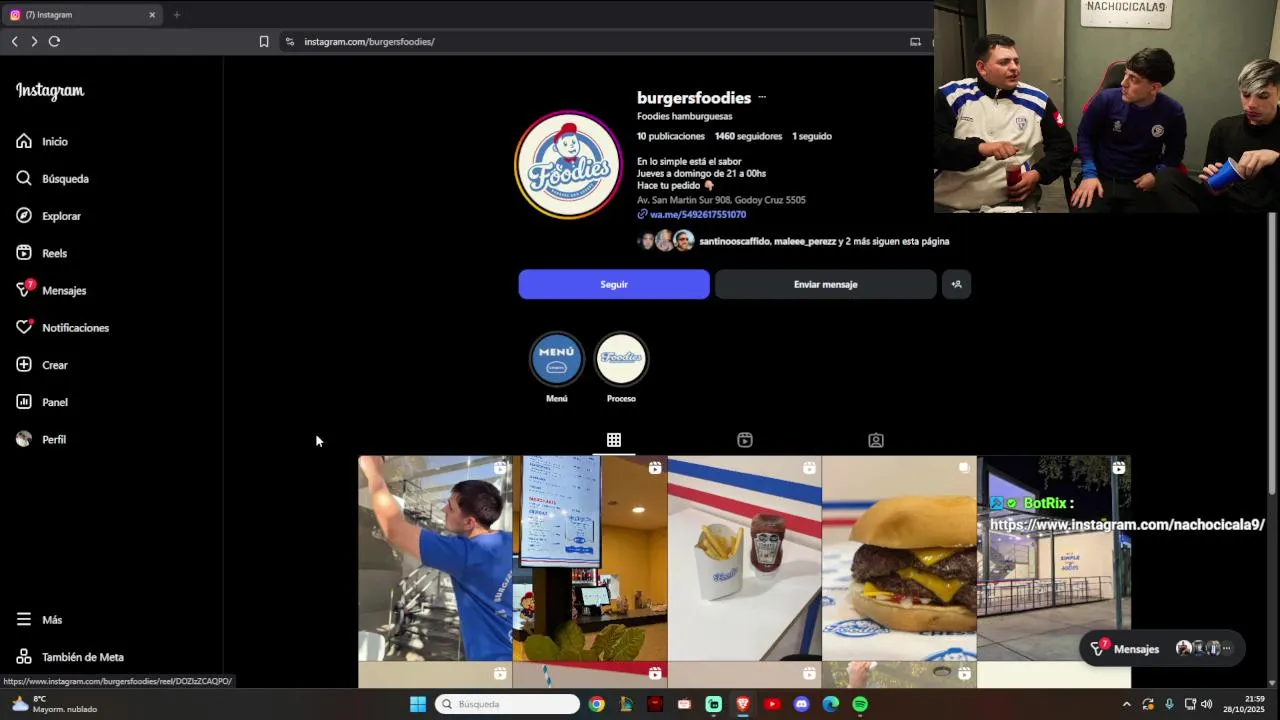Open Microsoft Edge from the taskbar

pyautogui.click(x=831, y=704)
